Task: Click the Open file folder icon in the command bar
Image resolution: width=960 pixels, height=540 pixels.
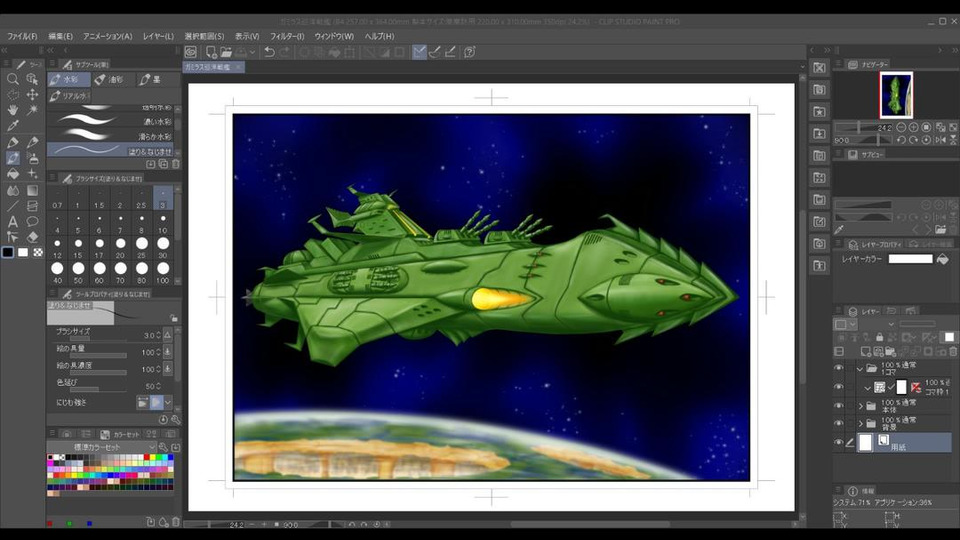Action: click(227, 52)
